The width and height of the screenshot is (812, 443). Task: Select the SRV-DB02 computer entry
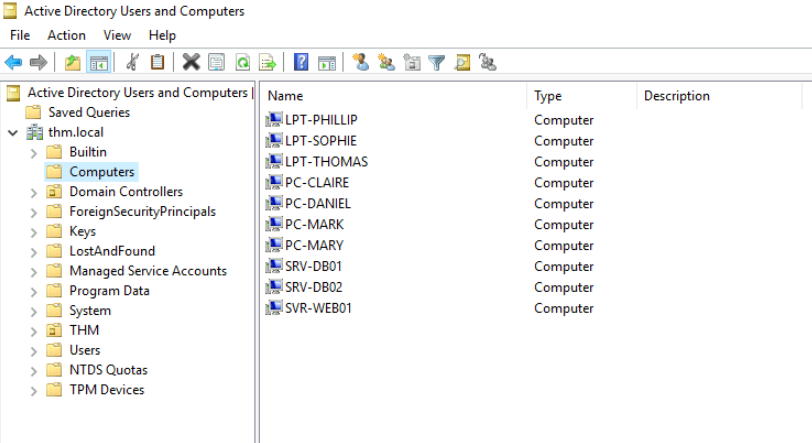[313, 287]
